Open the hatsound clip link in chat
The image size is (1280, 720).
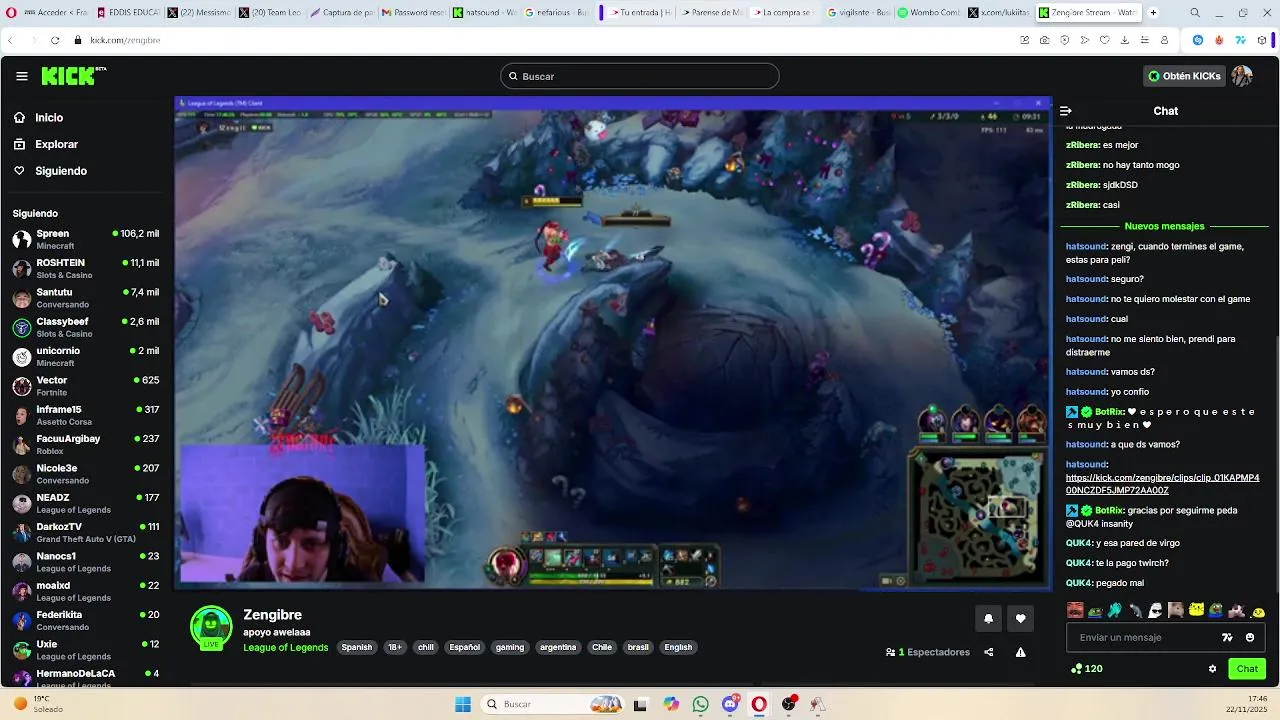[x=1162, y=484]
